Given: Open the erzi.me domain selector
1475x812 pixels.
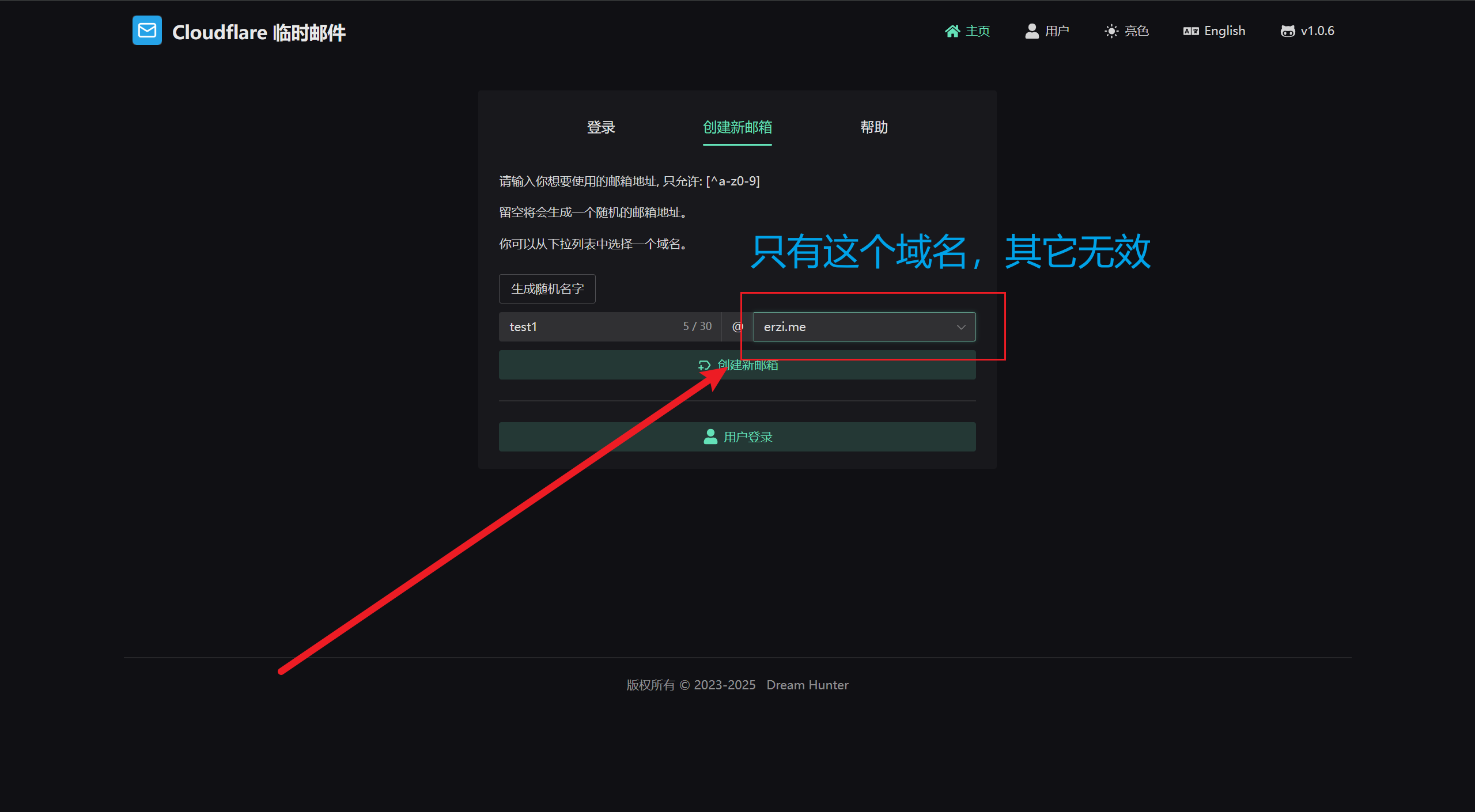Looking at the screenshot, I should 853,327.
